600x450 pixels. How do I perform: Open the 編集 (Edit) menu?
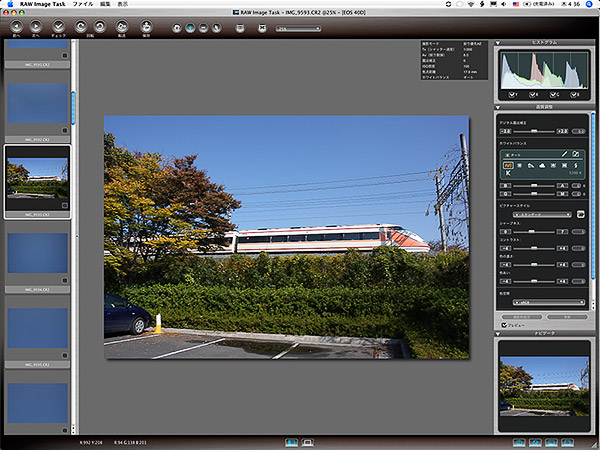pyautogui.click(x=105, y=4)
